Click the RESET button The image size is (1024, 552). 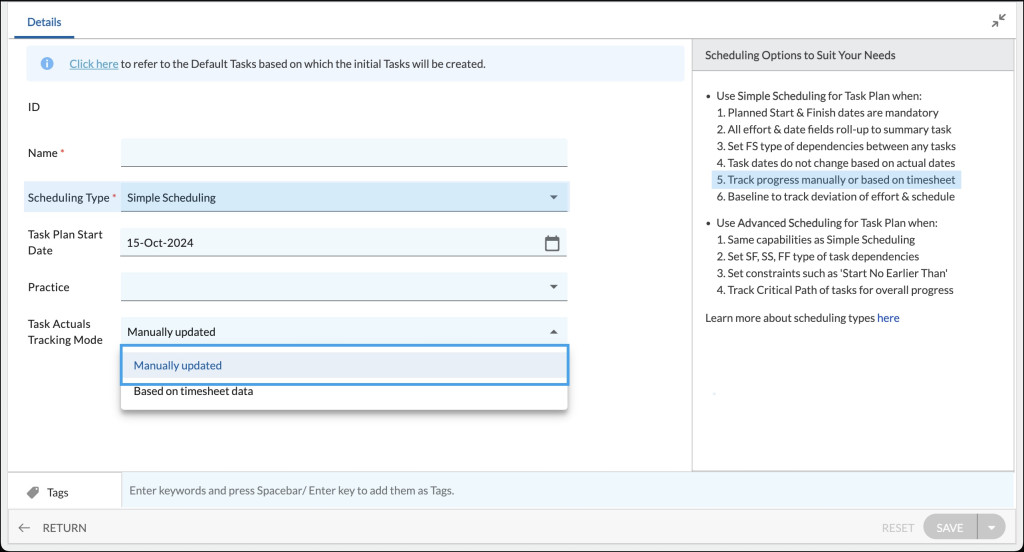coord(898,528)
